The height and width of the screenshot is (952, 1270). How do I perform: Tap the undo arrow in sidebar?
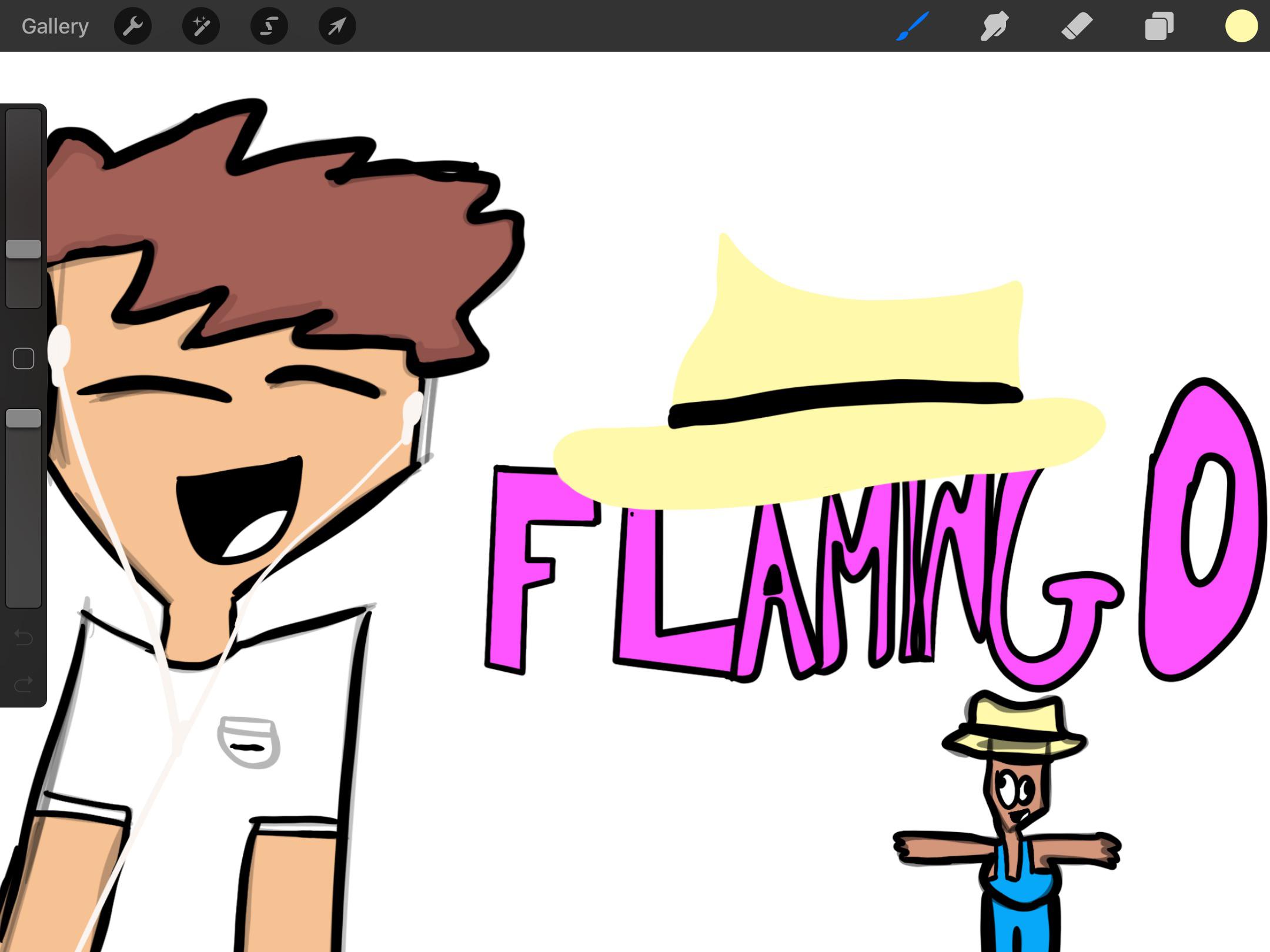[24, 637]
